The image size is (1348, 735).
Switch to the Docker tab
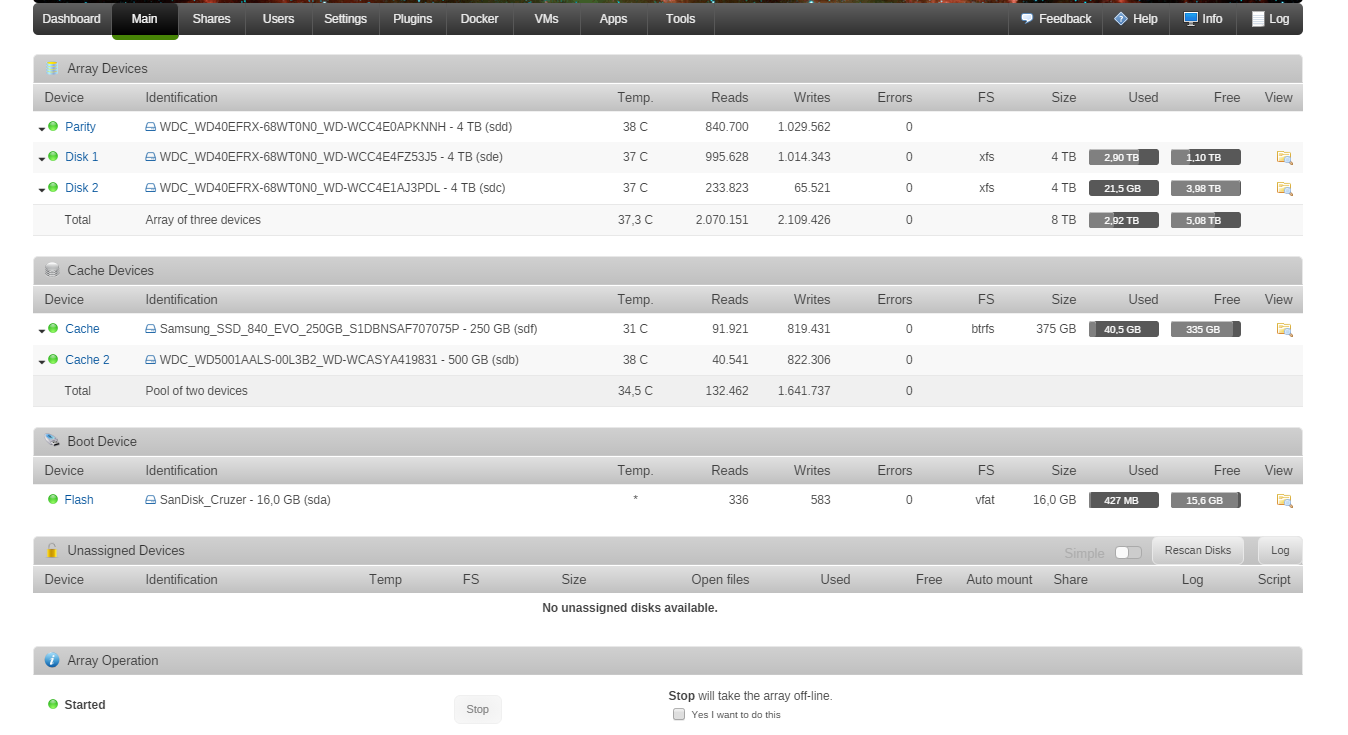(x=479, y=19)
